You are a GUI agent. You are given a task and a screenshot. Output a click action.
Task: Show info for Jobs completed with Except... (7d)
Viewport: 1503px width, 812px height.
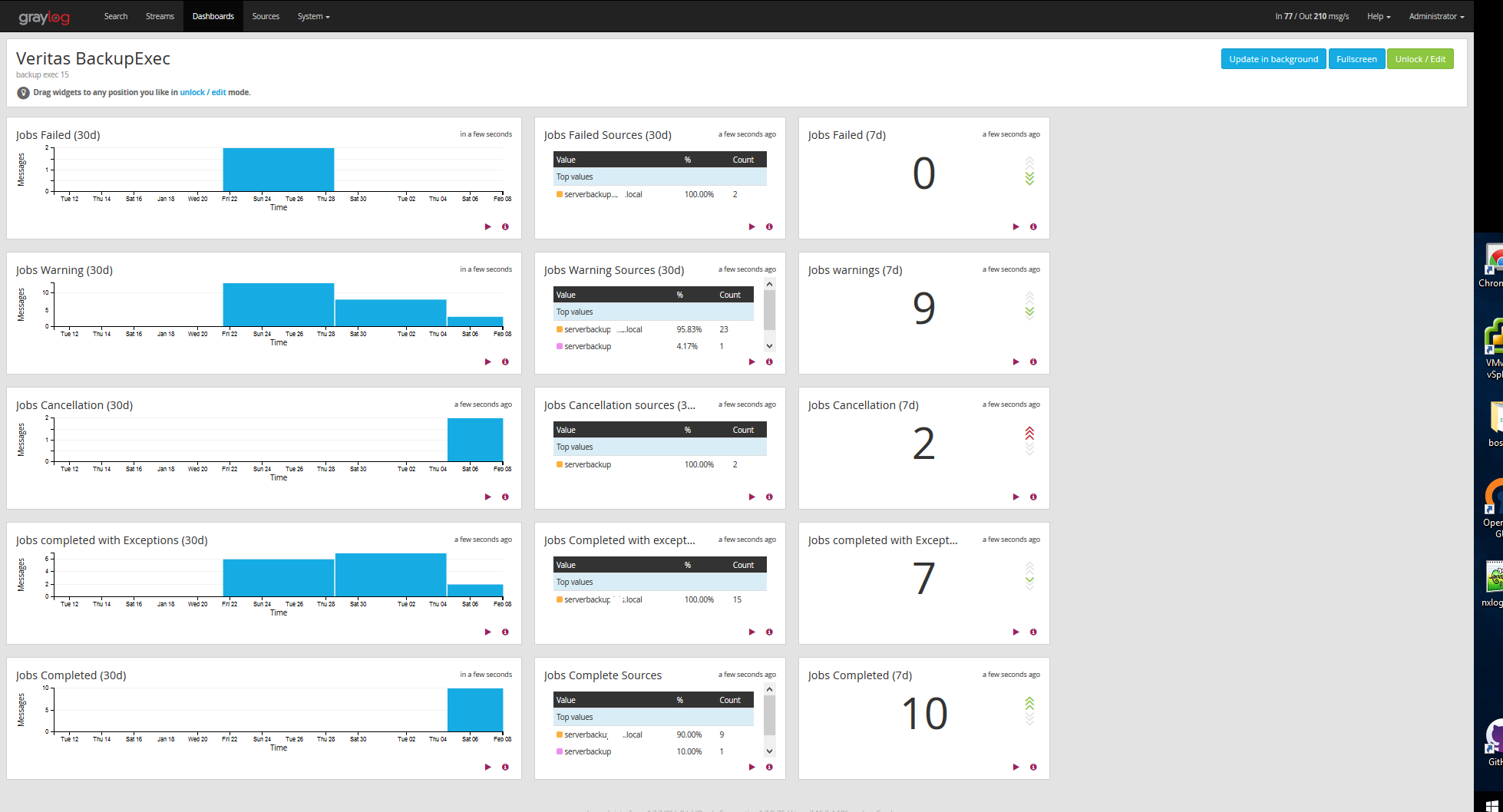click(1033, 632)
